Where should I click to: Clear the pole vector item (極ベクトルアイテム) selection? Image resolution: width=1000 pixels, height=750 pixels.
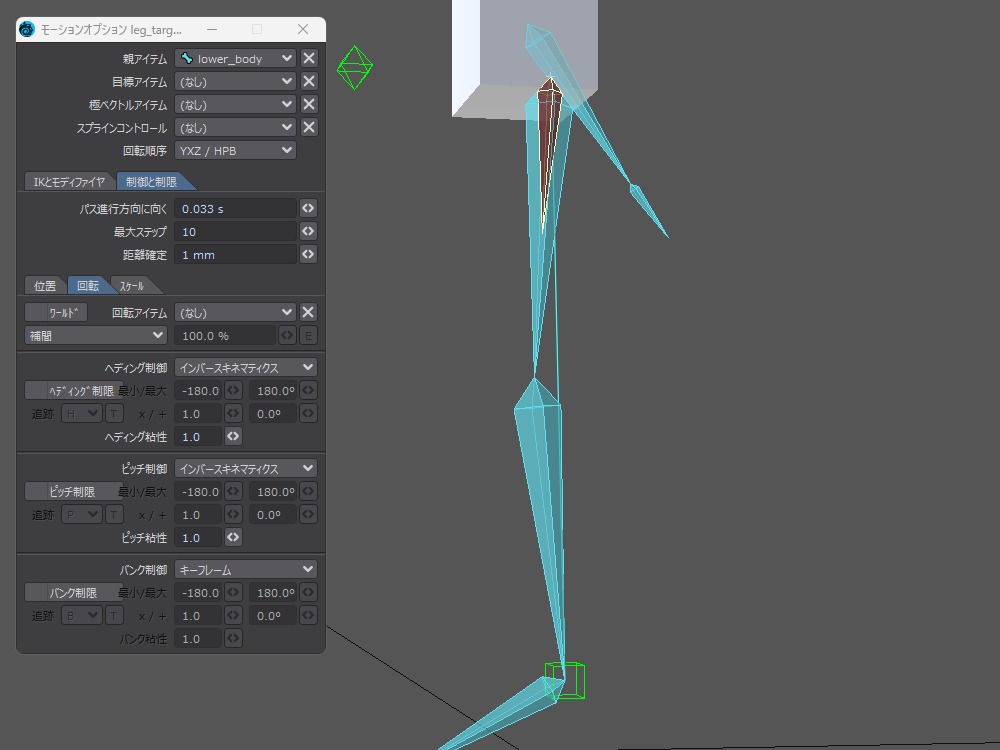(309, 104)
